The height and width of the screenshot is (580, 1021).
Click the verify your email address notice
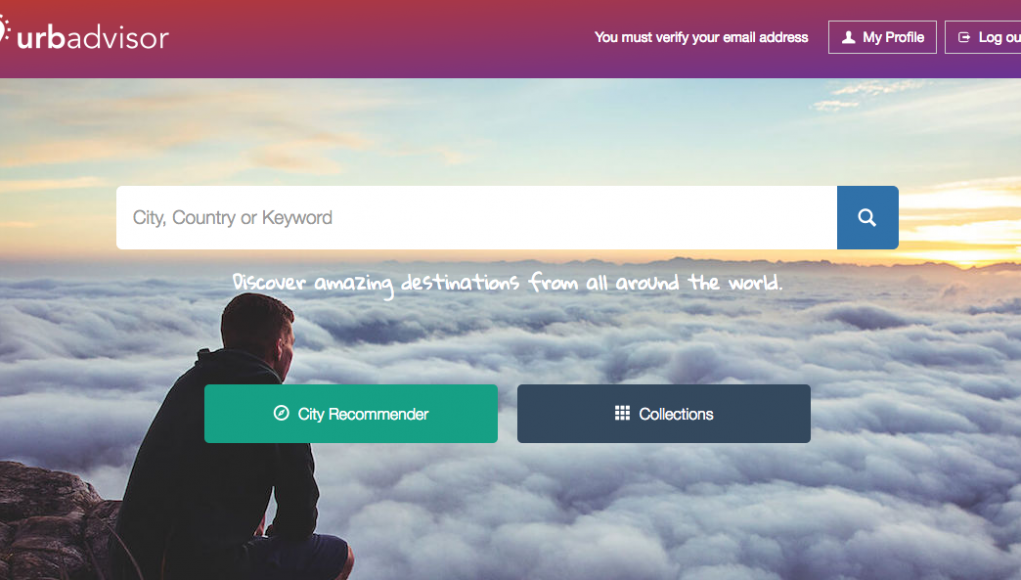click(x=701, y=37)
